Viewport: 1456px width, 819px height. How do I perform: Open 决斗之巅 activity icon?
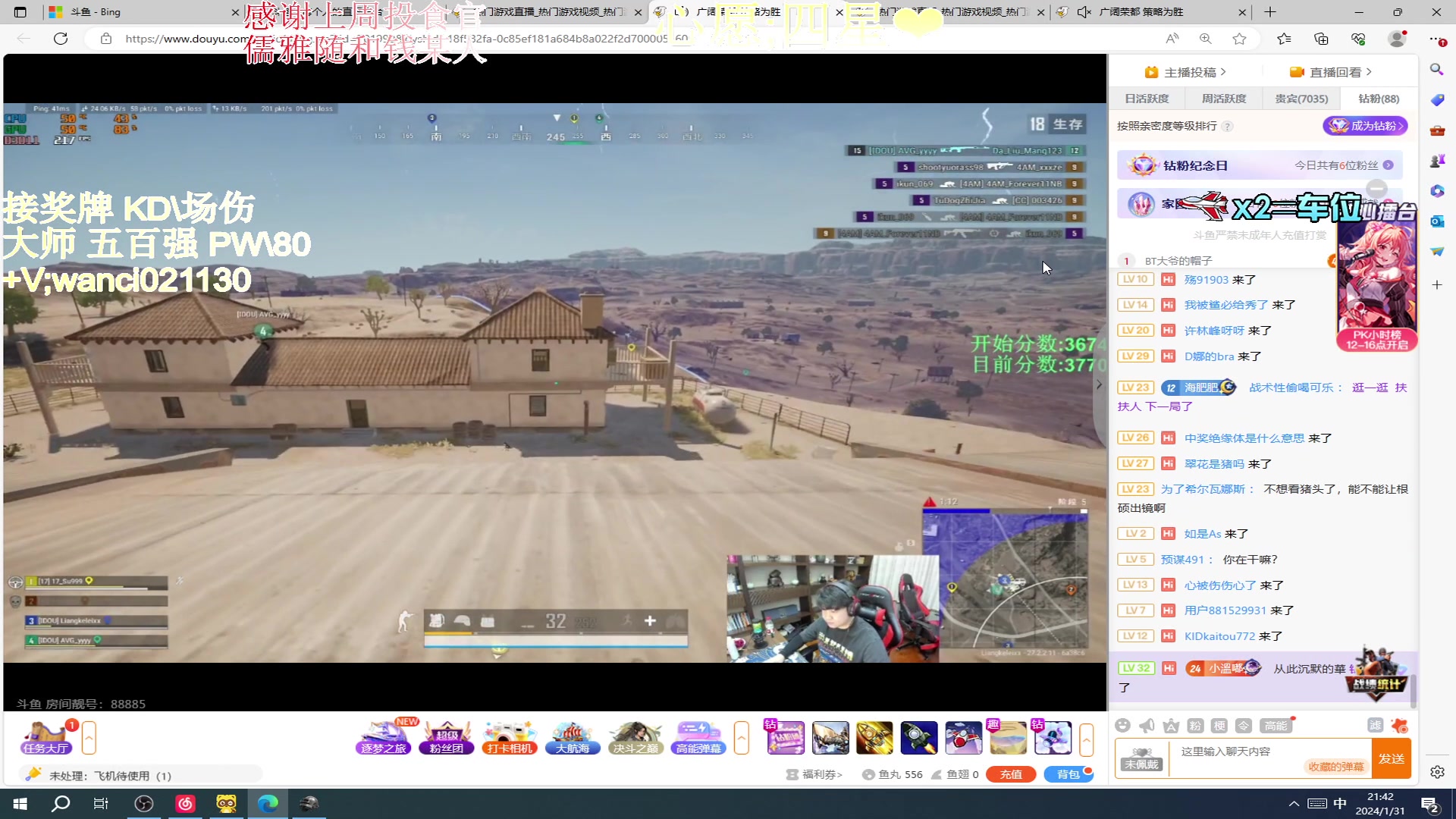(635, 738)
